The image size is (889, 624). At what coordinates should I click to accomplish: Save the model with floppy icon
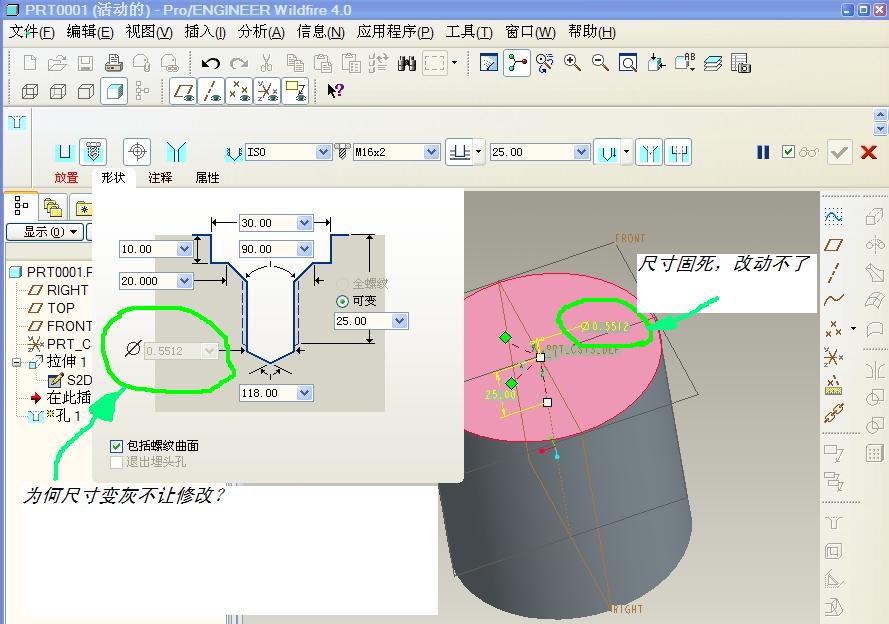85,62
